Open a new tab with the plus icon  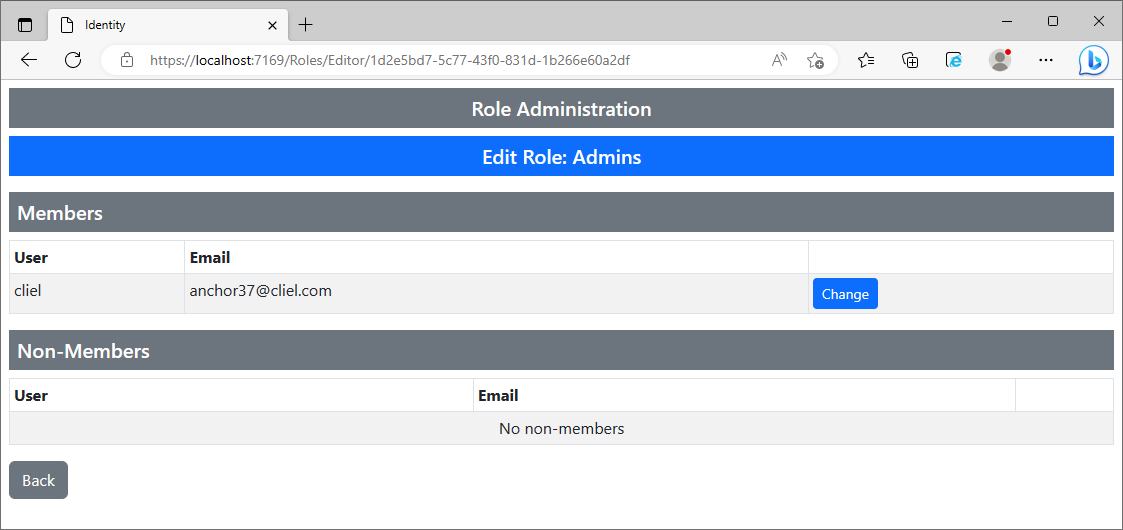click(x=306, y=25)
